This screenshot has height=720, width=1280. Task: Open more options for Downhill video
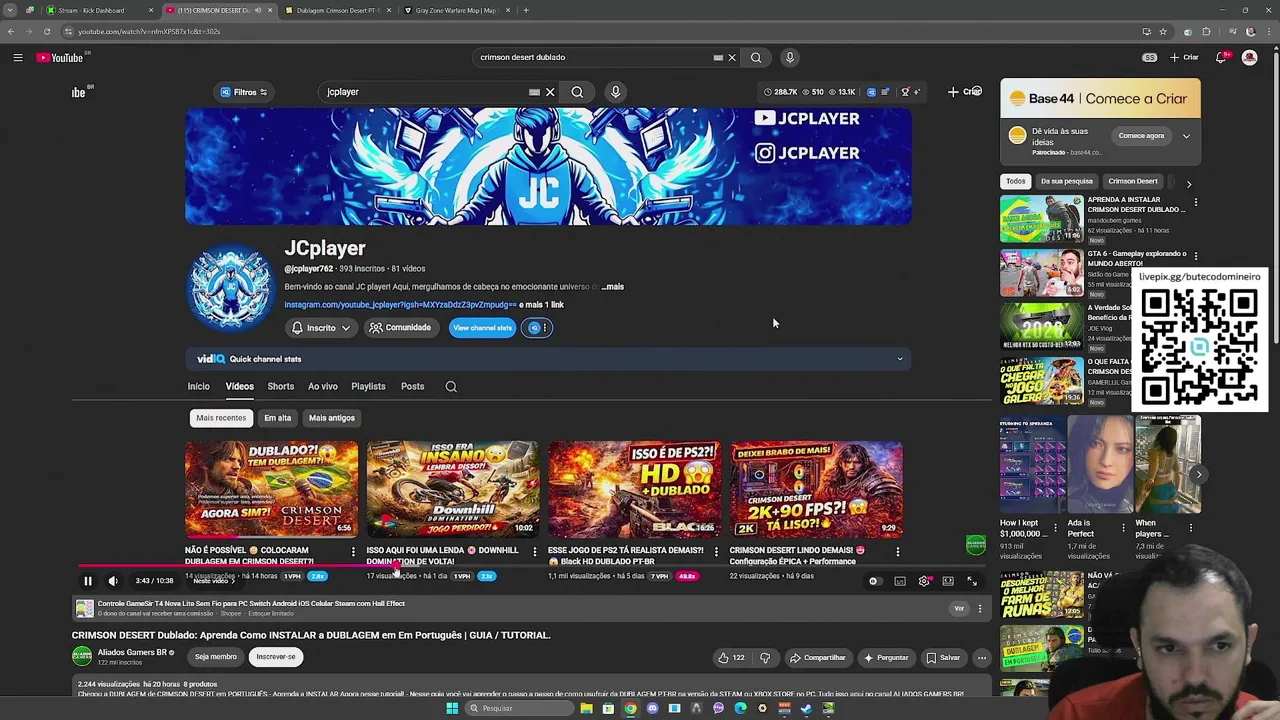(534, 551)
